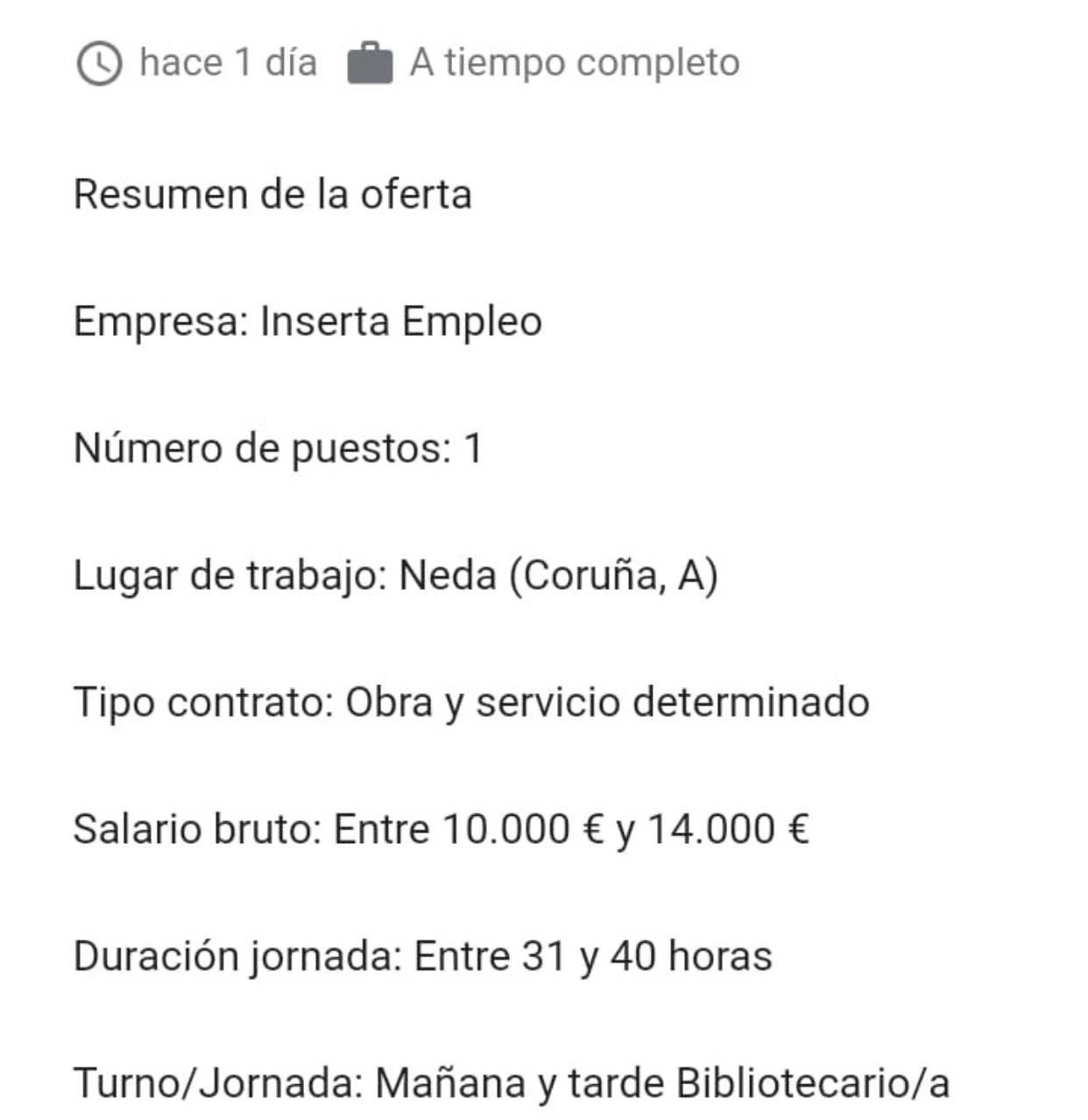
Task: Click the 'Resumen de la oferta' heading
Action: pyautogui.click(x=272, y=195)
